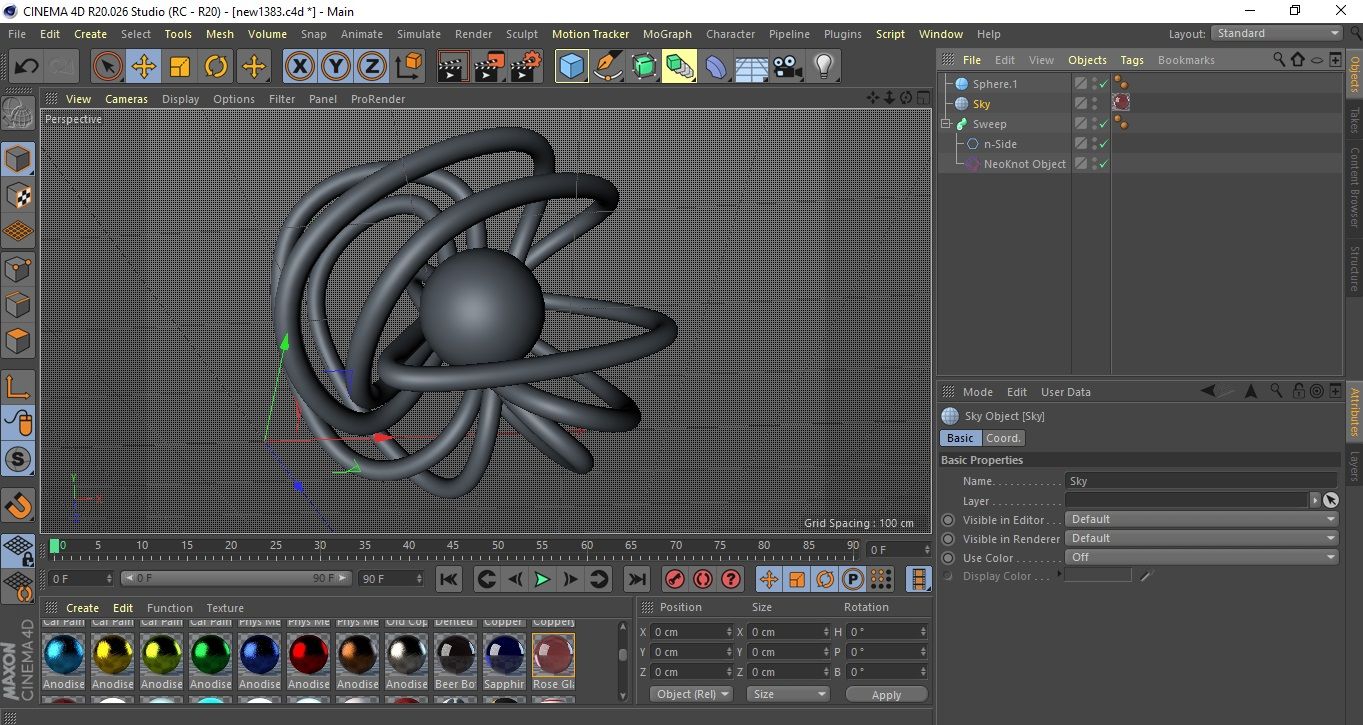Open the Content Browser side tab
This screenshot has width=1363, height=725.
pos(1354,187)
